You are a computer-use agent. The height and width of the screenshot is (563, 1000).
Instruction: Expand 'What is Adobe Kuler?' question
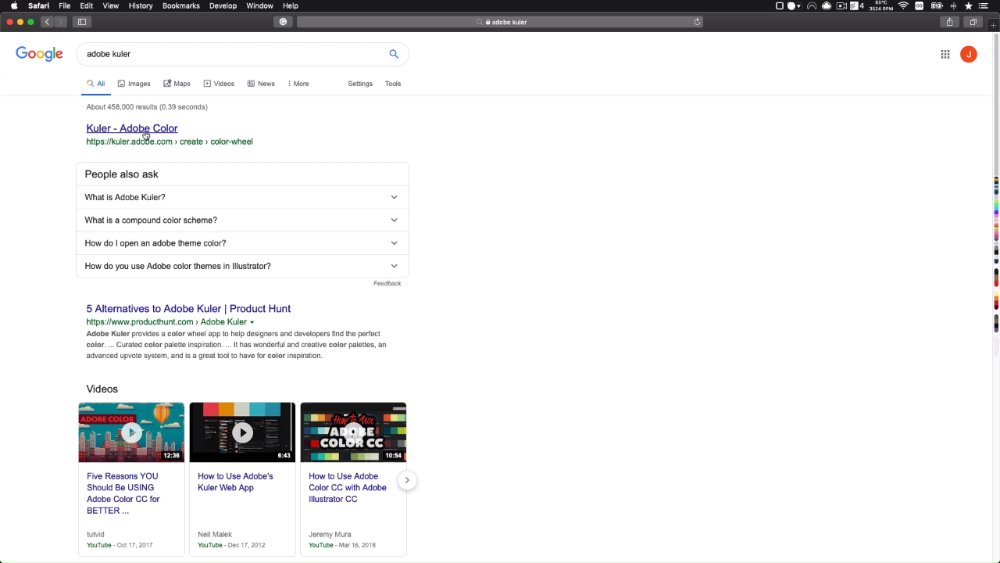pos(242,197)
